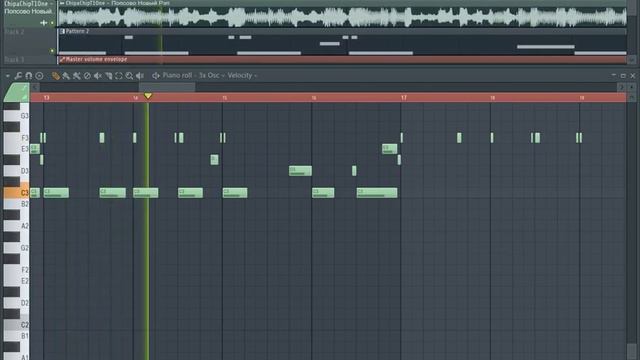Select the C3 note starting at bar 15

[x=235, y=193]
